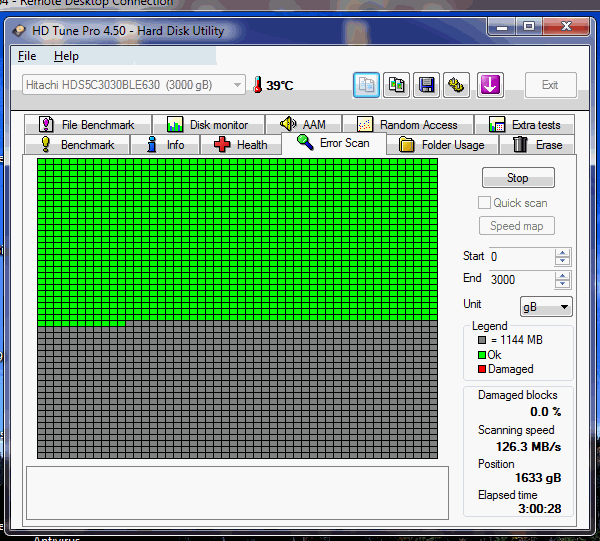
Task: Click the Speed map button
Action: click(x=517, y=226)
